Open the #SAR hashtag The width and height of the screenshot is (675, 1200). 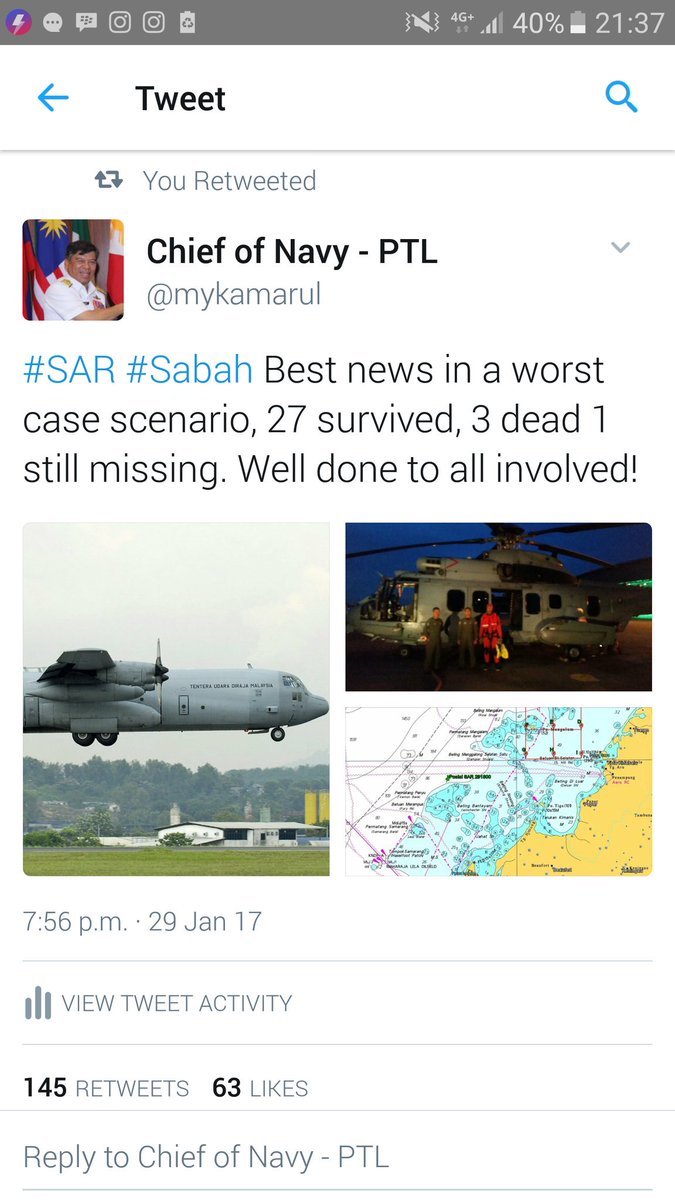tap(69, 369)
